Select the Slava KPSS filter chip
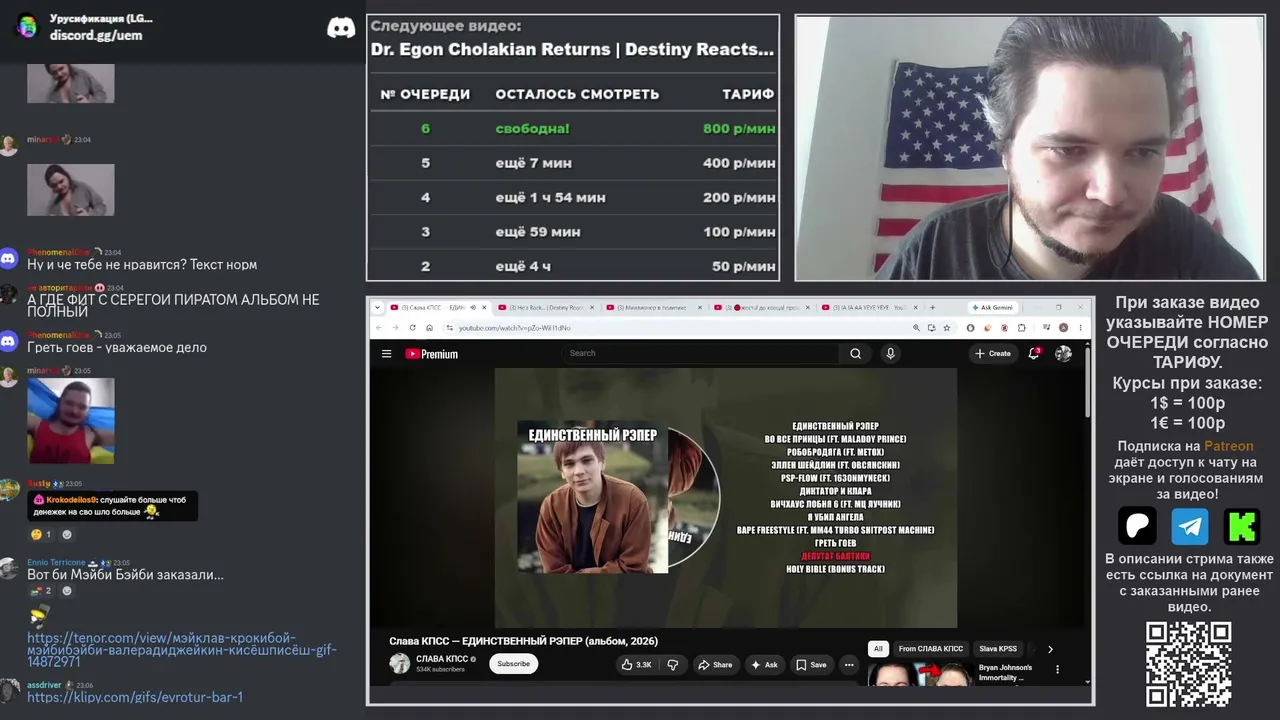This screenshot has height=720, width=1280. click(x=998, y=649)
